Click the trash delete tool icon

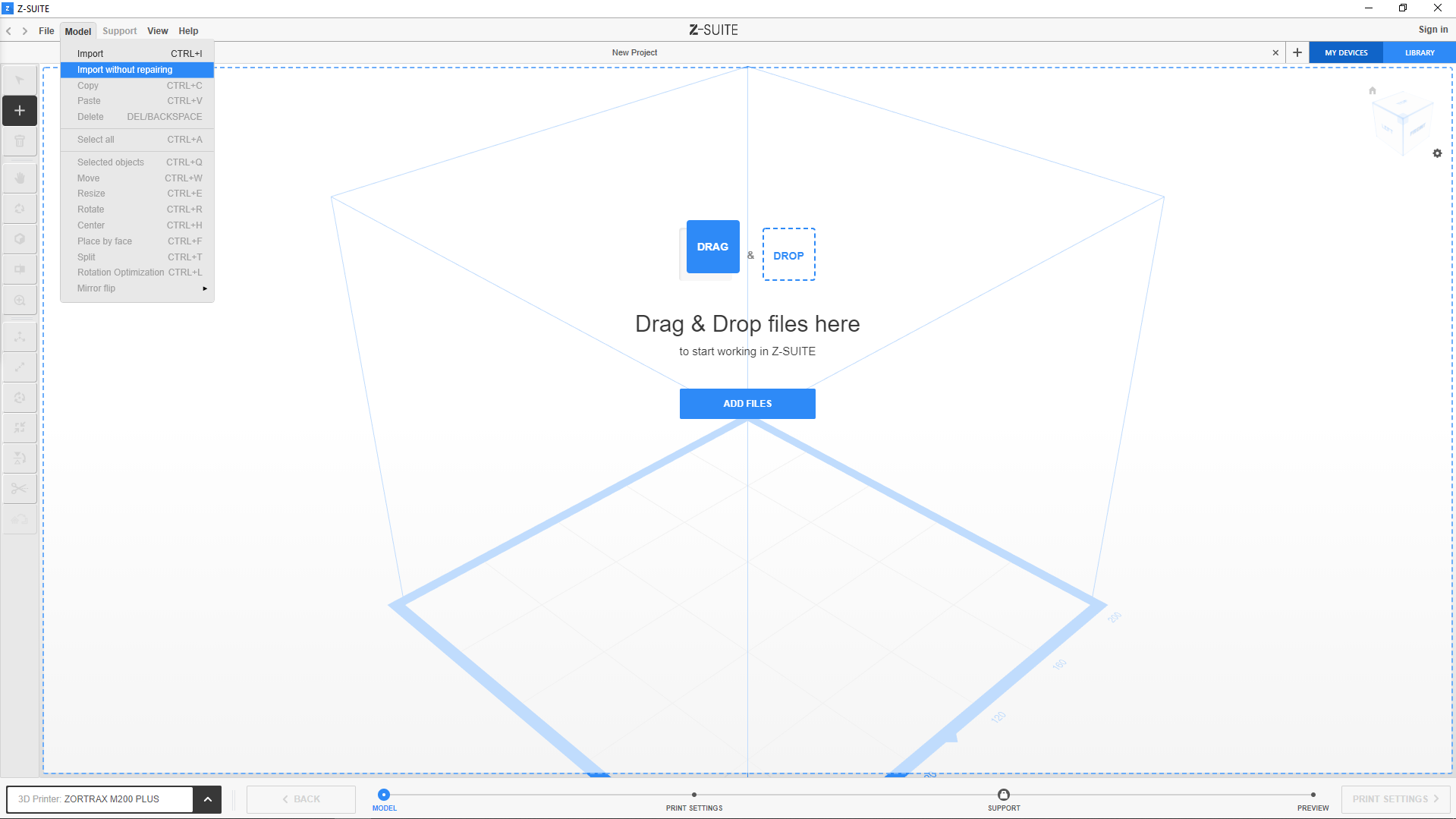pyautogui.click(x=20, y=141)
